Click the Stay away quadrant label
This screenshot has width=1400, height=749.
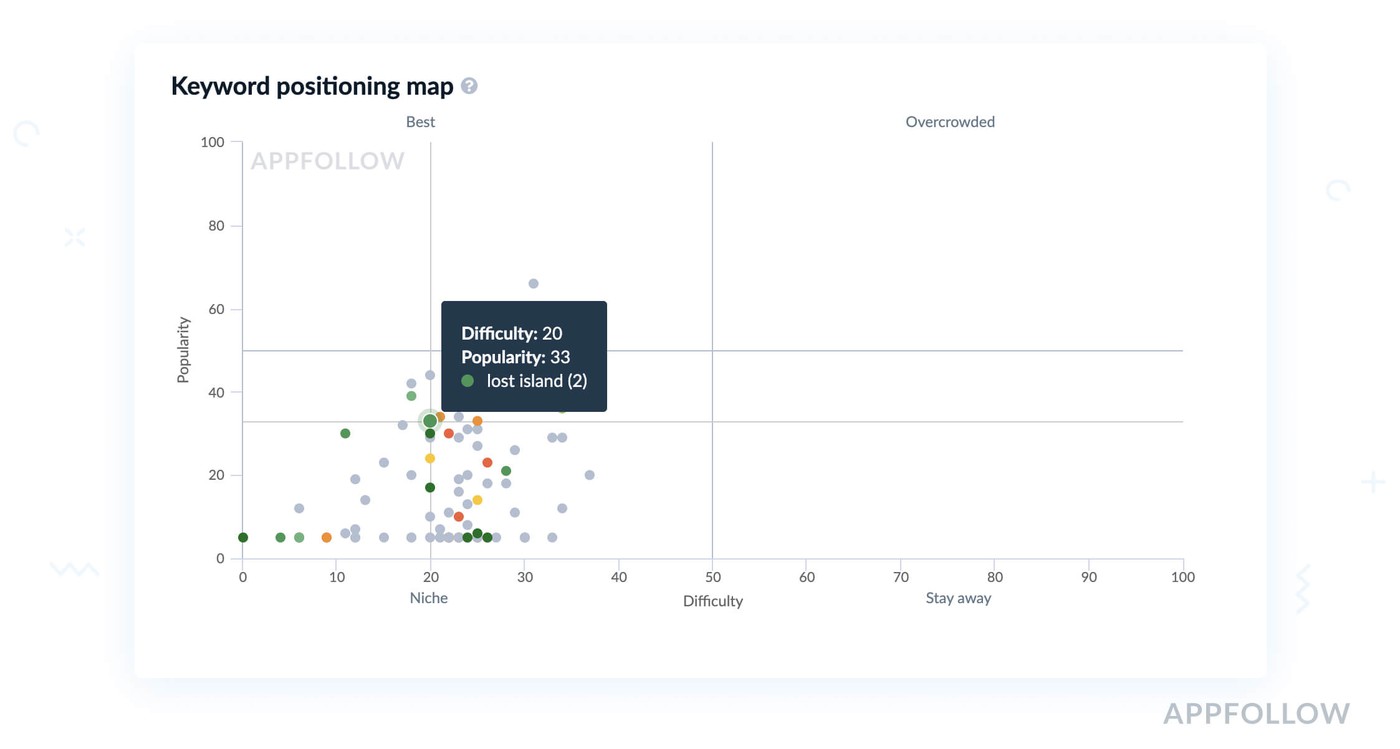point(958,598)
